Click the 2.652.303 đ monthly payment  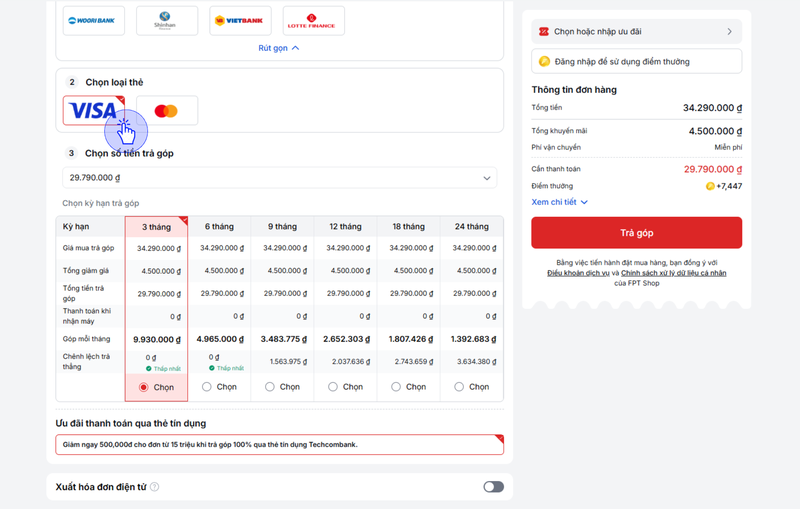click(346, 339)
